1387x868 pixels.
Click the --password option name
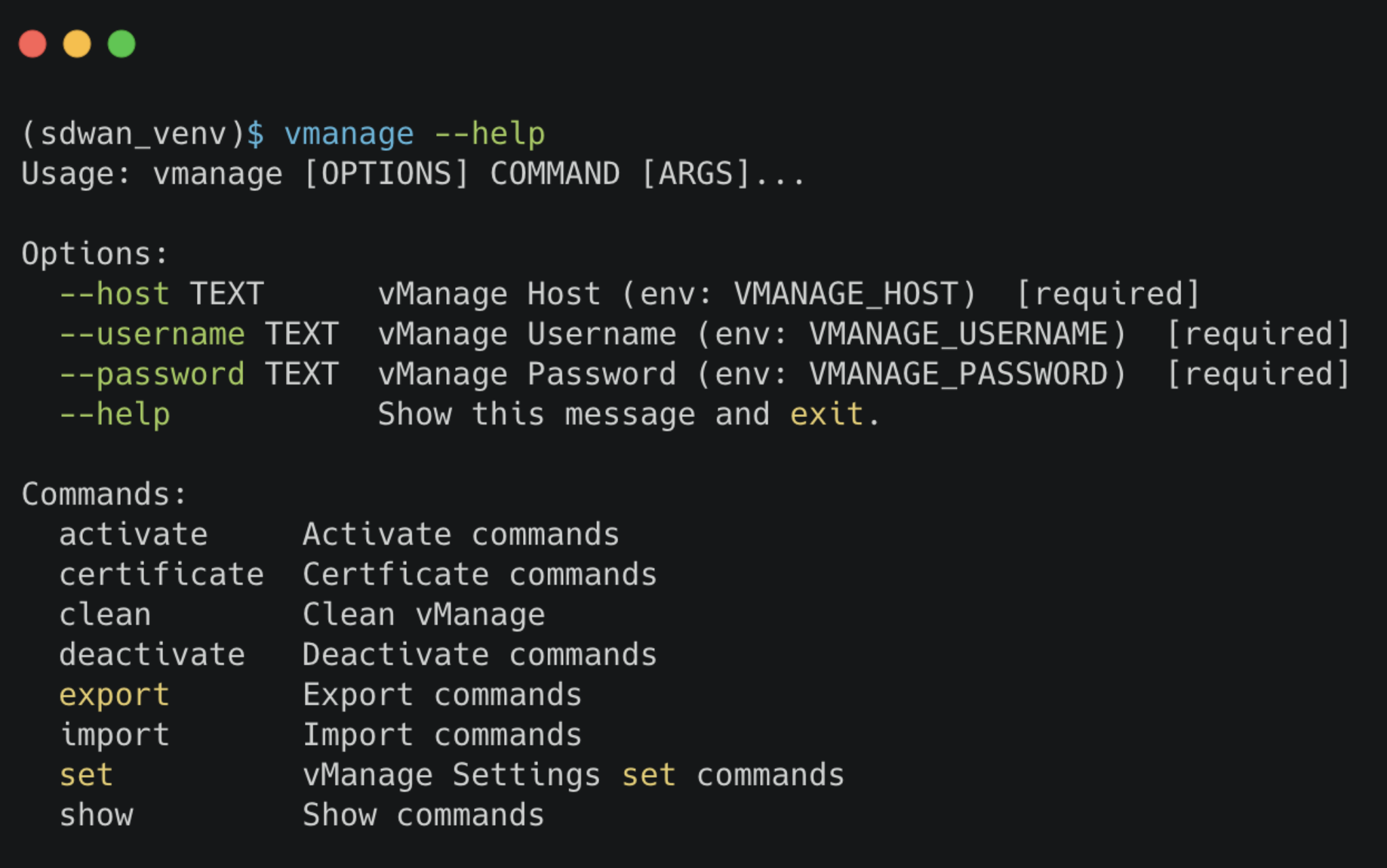[152, 374]
